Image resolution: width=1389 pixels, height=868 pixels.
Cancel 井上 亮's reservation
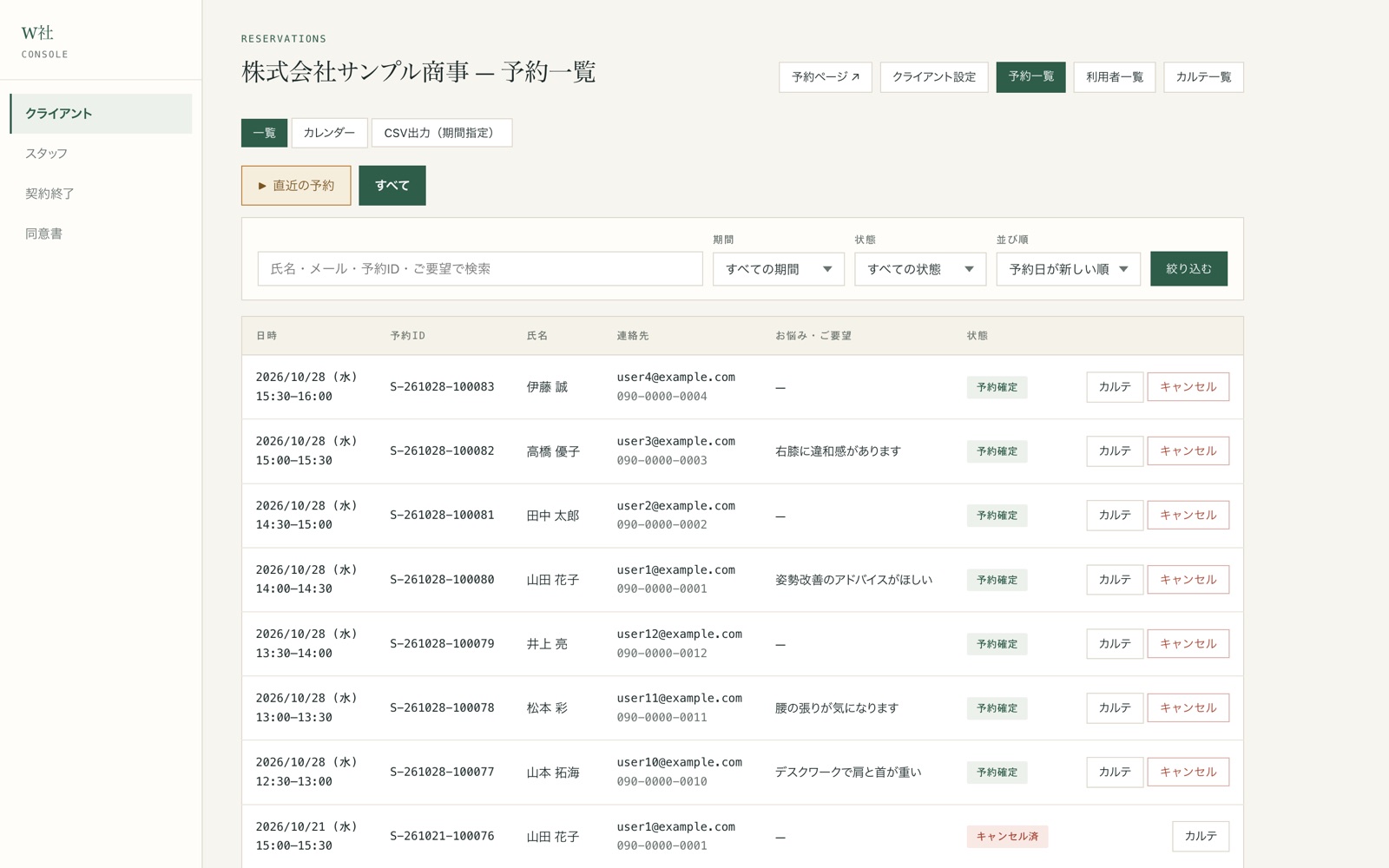click(x=1188, y=644)
